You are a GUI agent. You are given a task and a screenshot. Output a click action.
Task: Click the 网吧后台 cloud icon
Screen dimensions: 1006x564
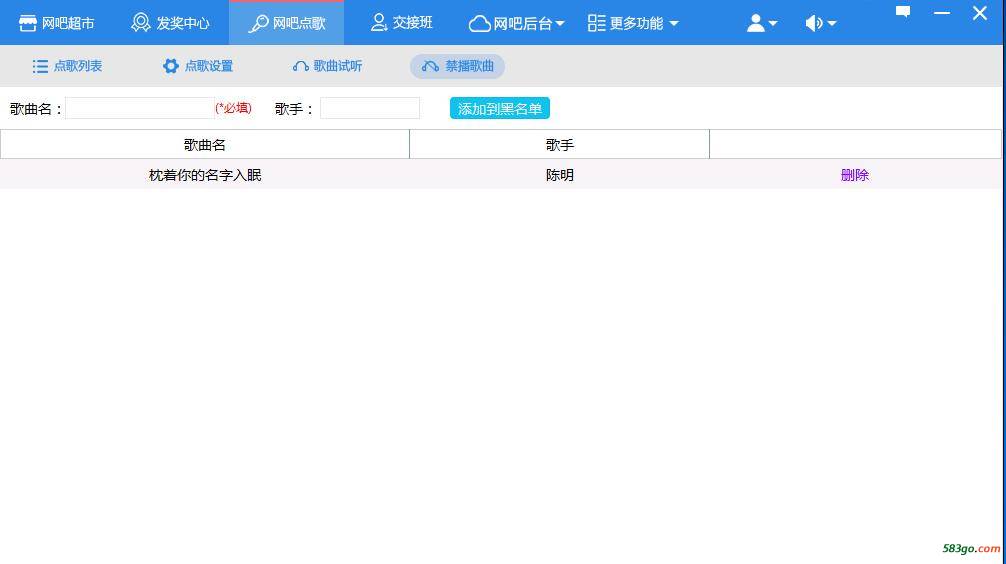[480, 23]
